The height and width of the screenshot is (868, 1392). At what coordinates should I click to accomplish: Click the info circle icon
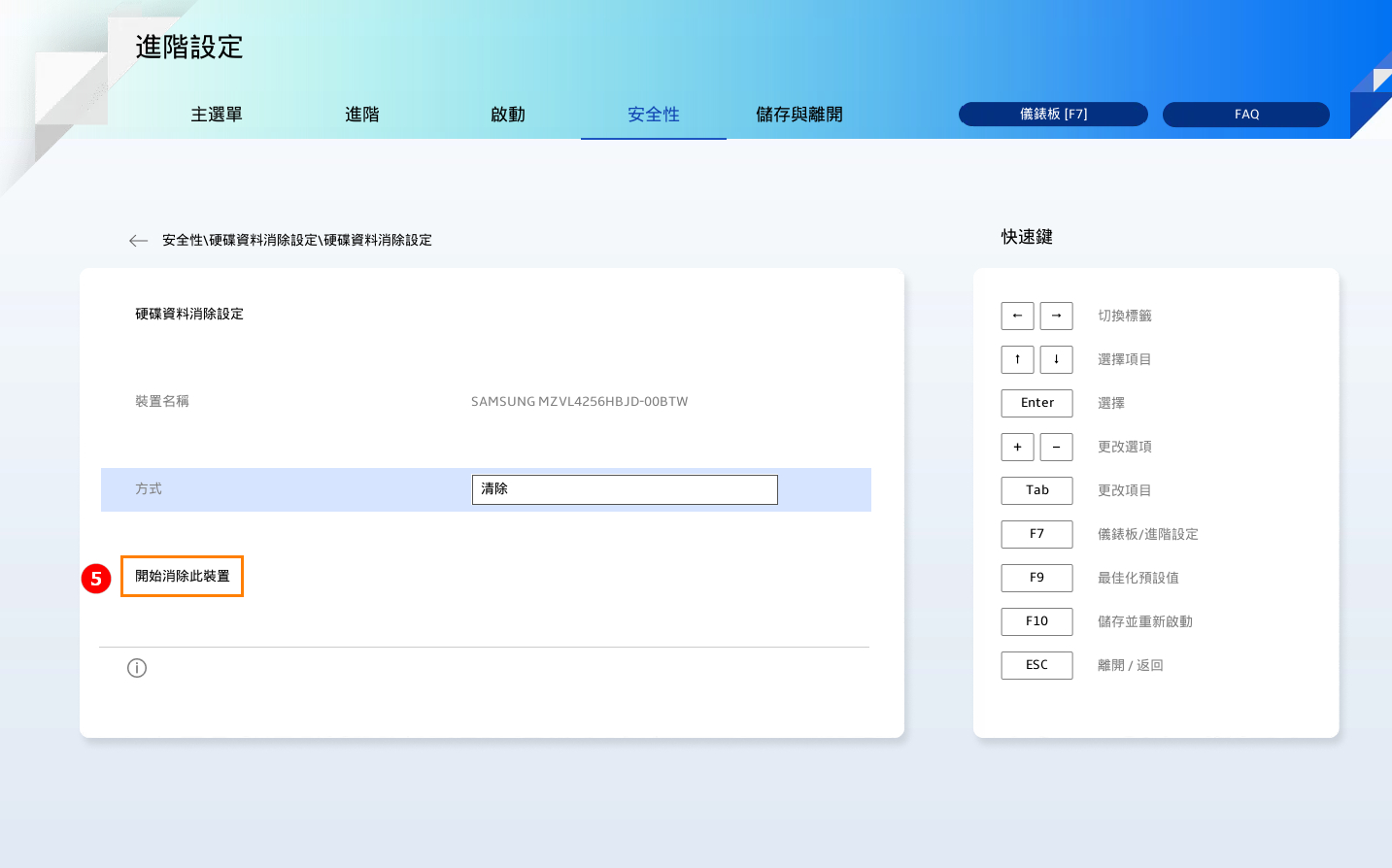[x=137, y=668]
